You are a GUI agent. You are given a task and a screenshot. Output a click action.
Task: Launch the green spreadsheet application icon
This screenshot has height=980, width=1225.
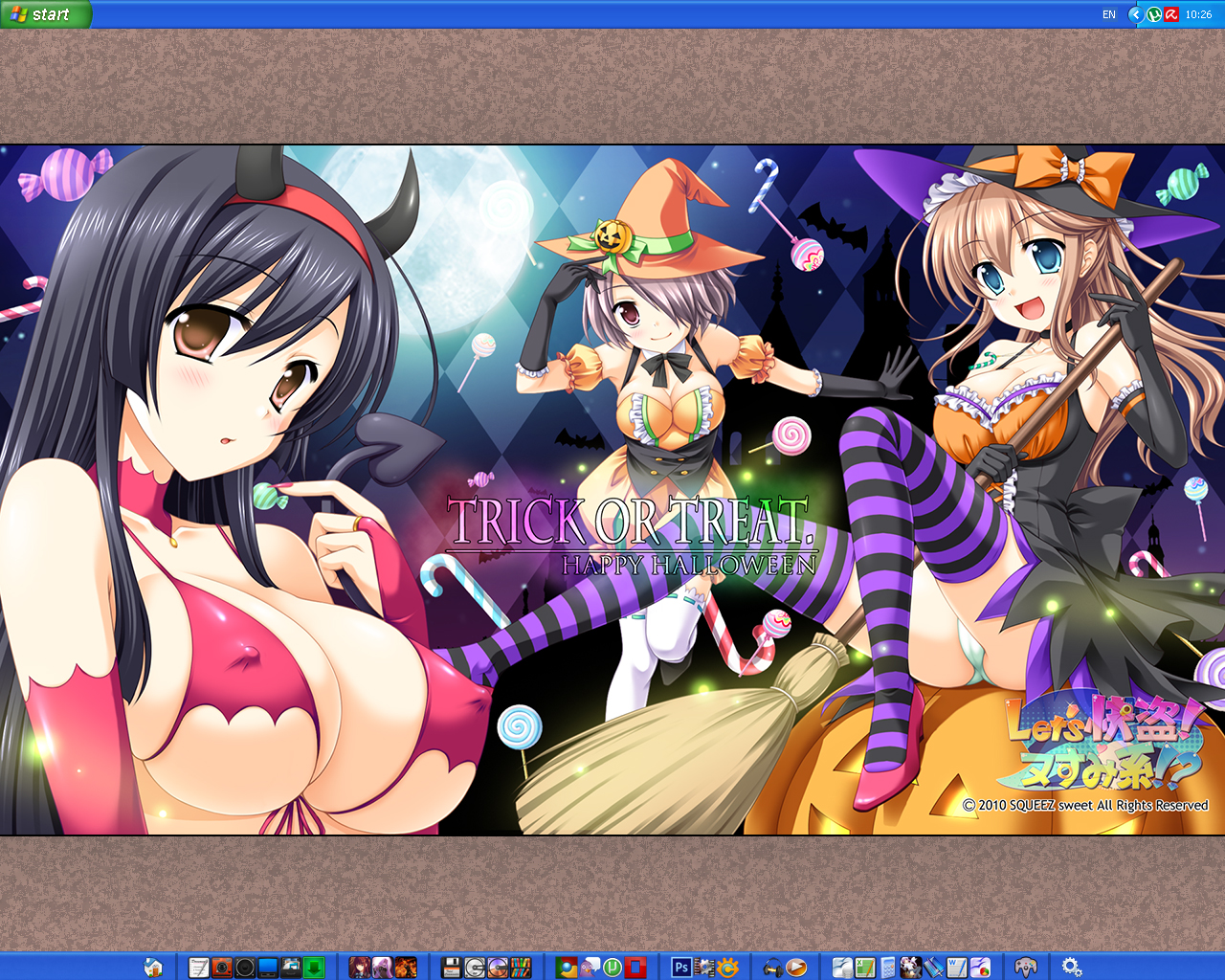point(865,968)
